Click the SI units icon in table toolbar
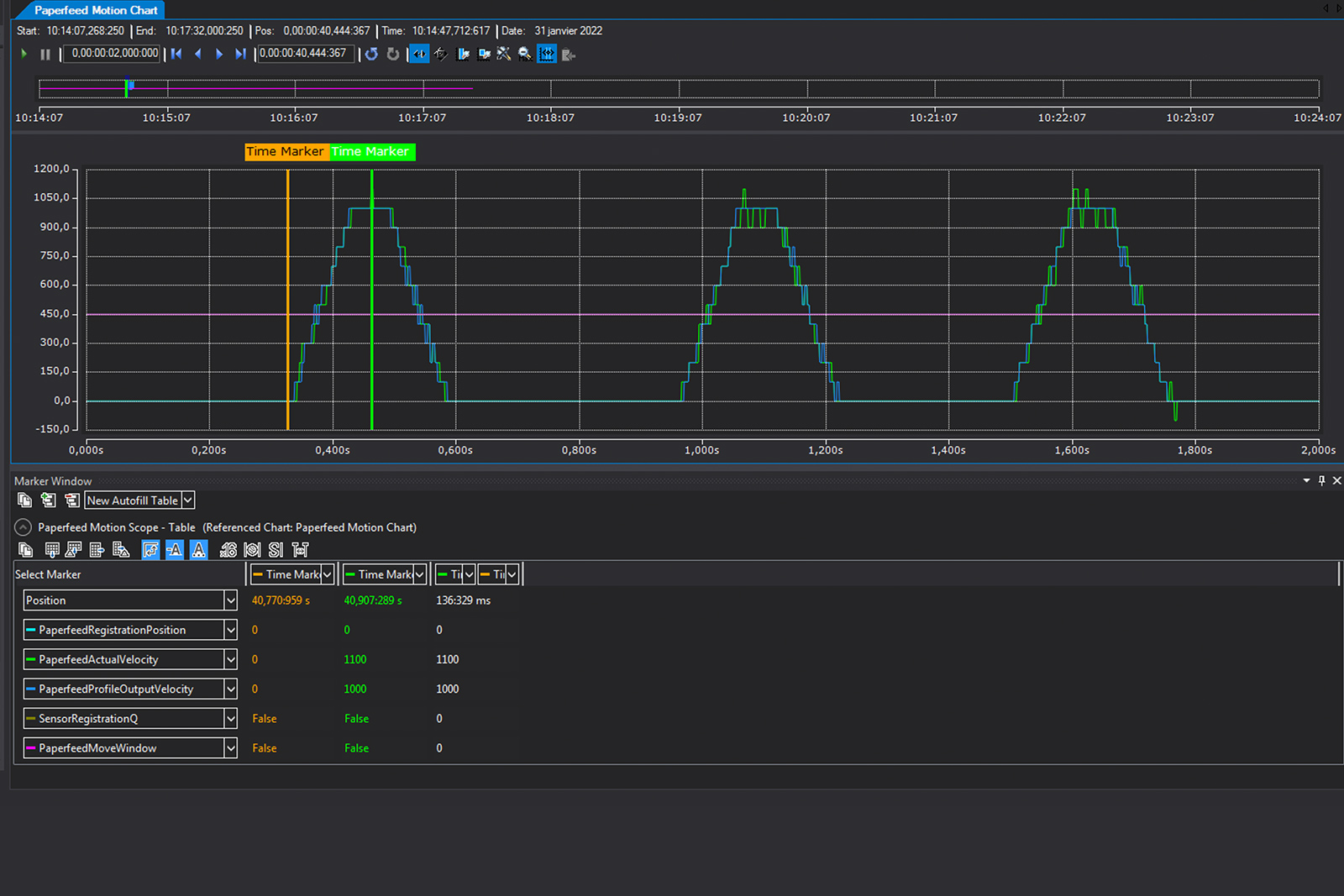This screenshot has height=896, width=1344. (x=276, y=550)
